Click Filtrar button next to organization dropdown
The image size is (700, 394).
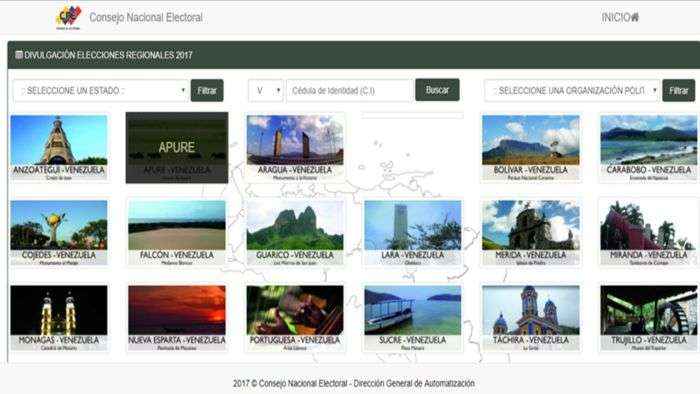click(679, 91)
